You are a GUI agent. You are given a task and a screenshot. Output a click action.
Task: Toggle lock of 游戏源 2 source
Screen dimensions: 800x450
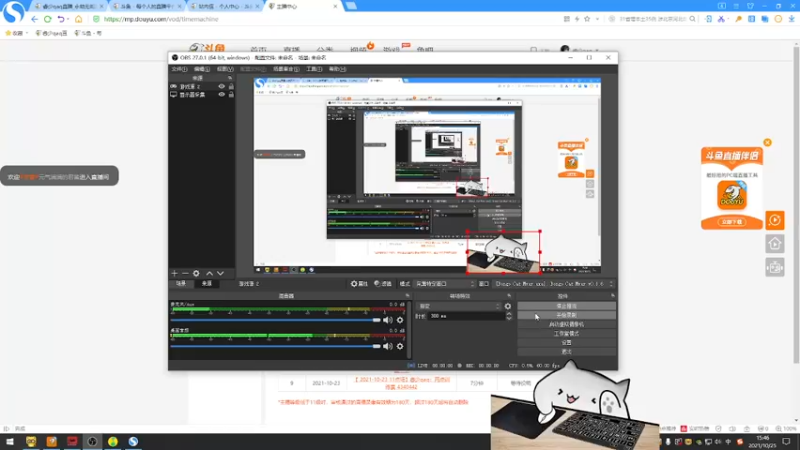coord(231,86)
